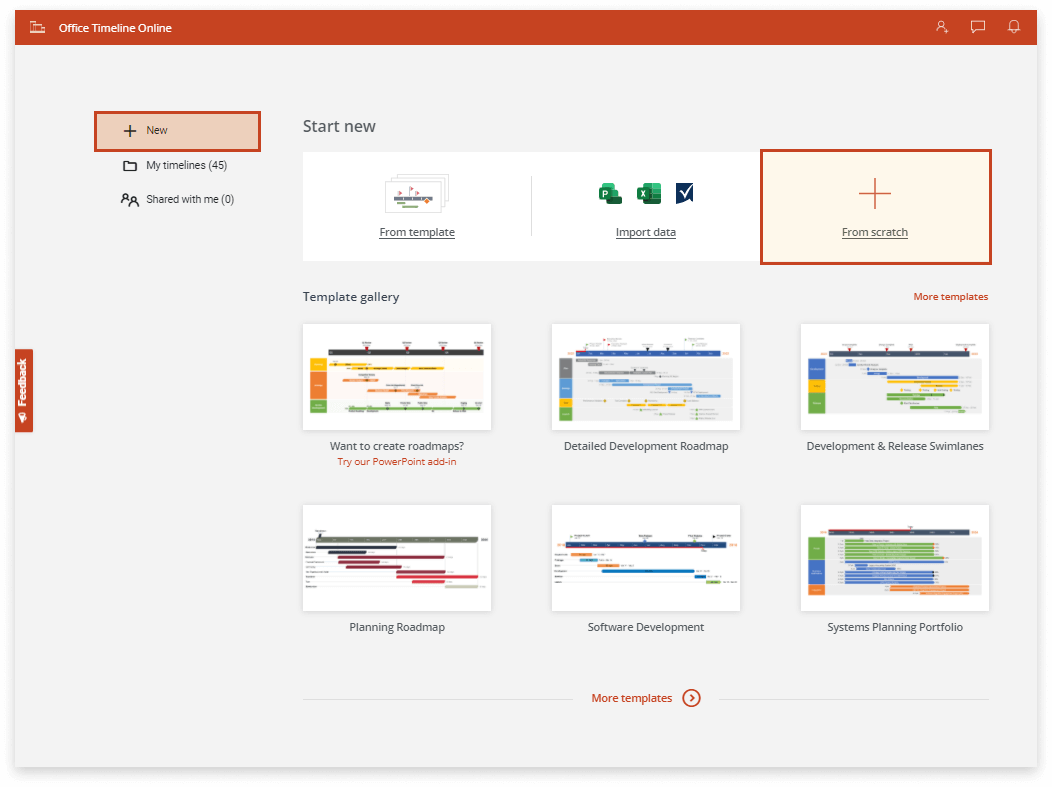Check notifications via the bell icon
The image size is (1052, 787).
1014,27
